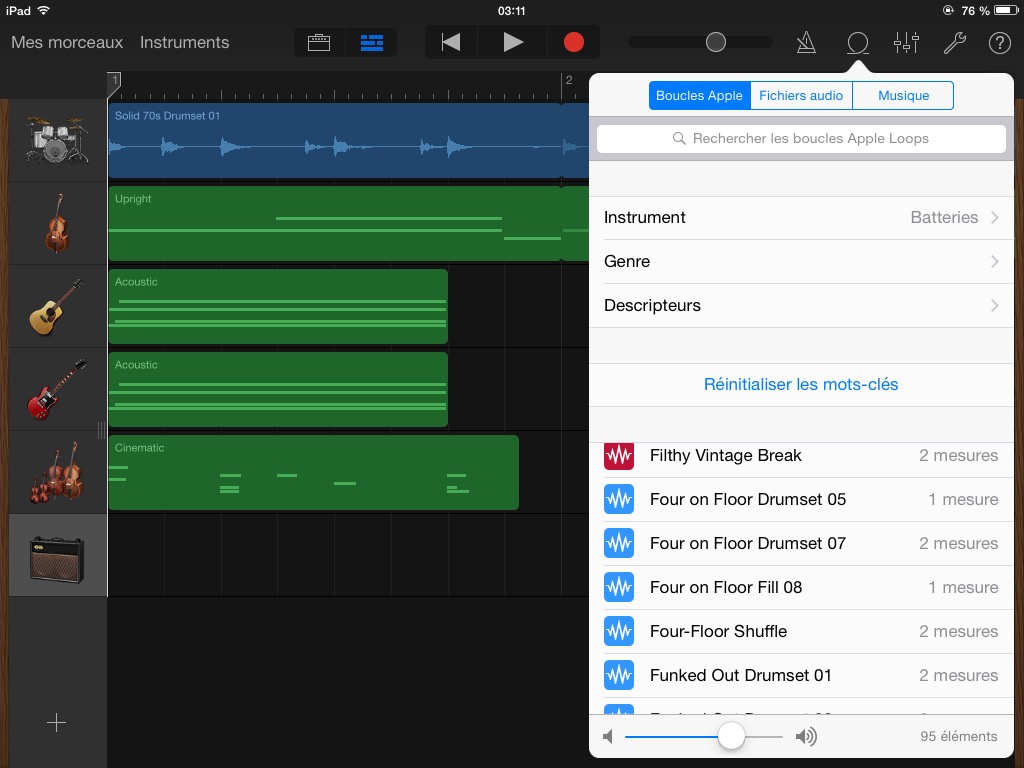Viewport: 1024px width, 768px height.
Task: Select Funked Out Drumset 01 name
Action: 741,675
